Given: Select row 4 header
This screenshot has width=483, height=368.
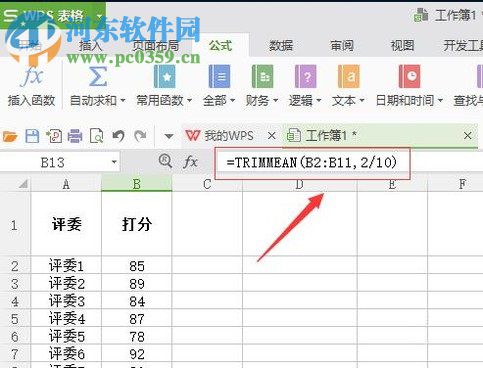Looking at the screenshot, I should click(15, 301).
